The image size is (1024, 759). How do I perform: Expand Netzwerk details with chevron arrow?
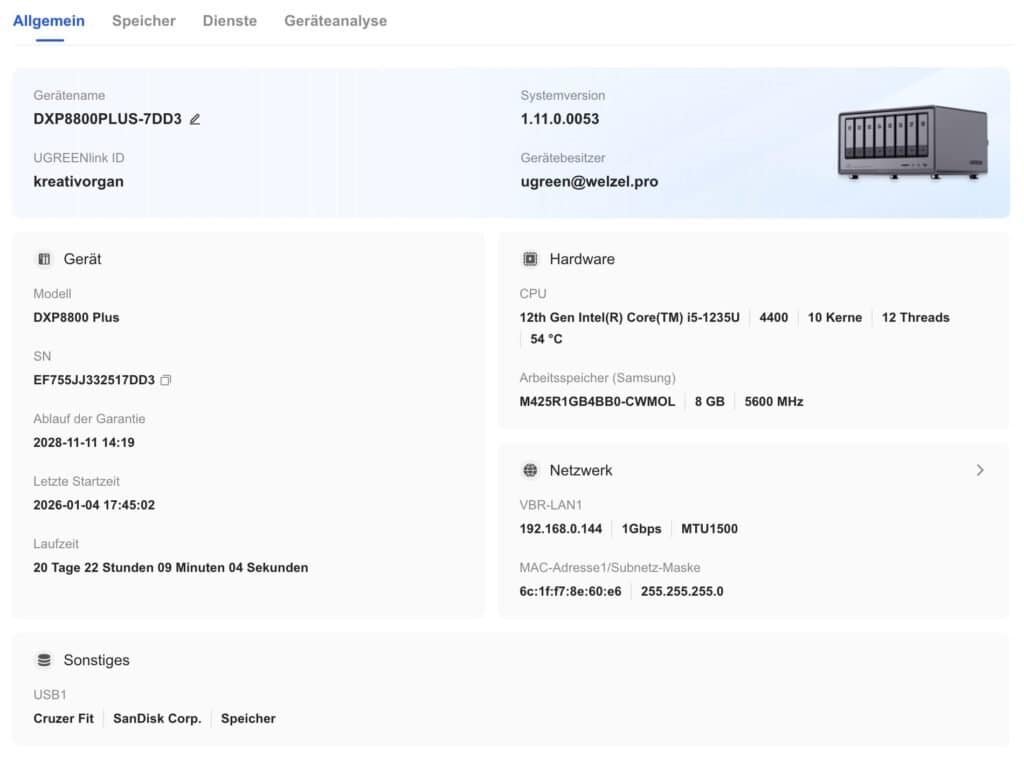pos(980,470)
